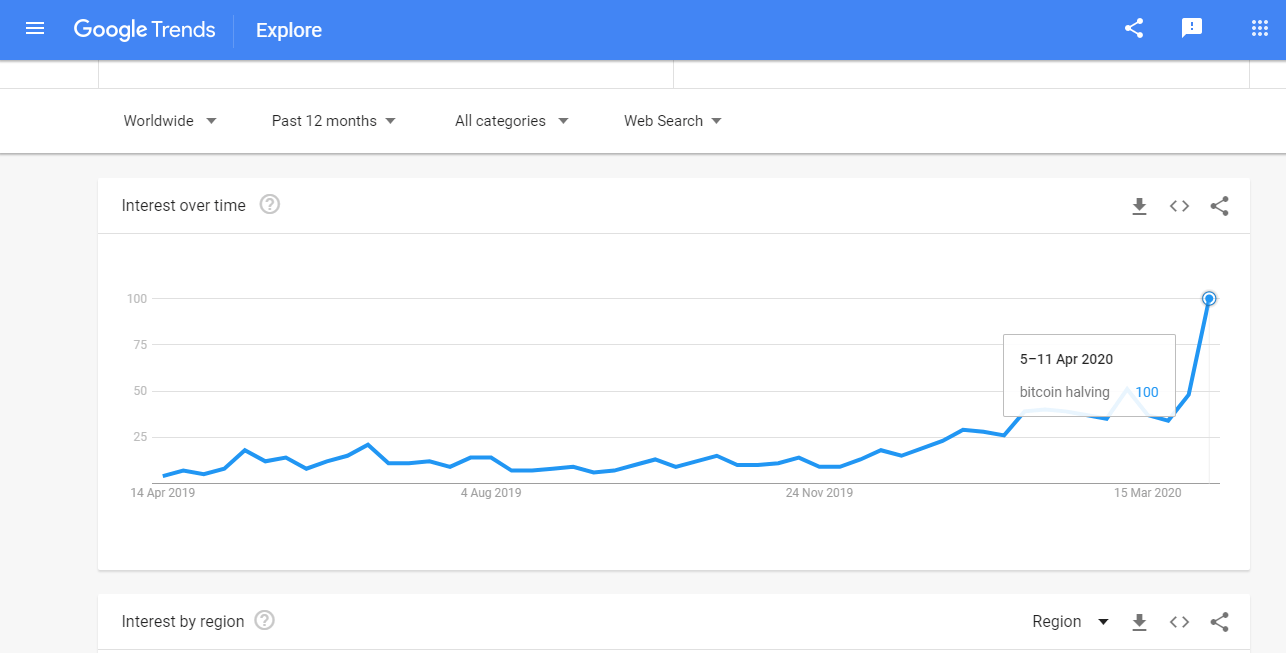Show help for Interest by region
The height and width of the screenshot is (653, 1286).
pyautogui.click(x=265, y=621)
